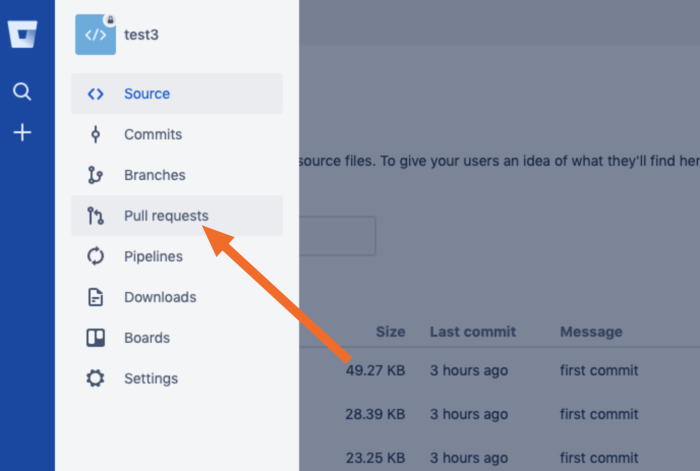Click the Settings gear icon

[x=95, y=379]
